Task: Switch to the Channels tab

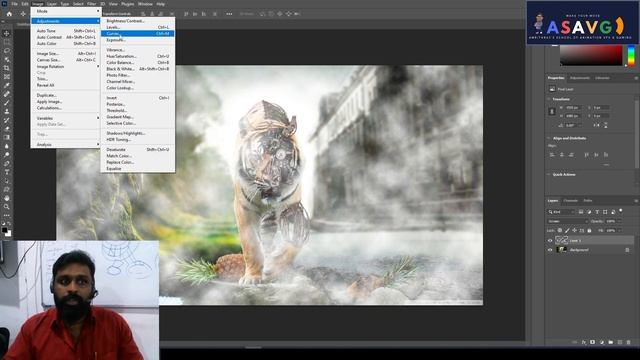Action: pyautogui.click(x=570, y=200)
